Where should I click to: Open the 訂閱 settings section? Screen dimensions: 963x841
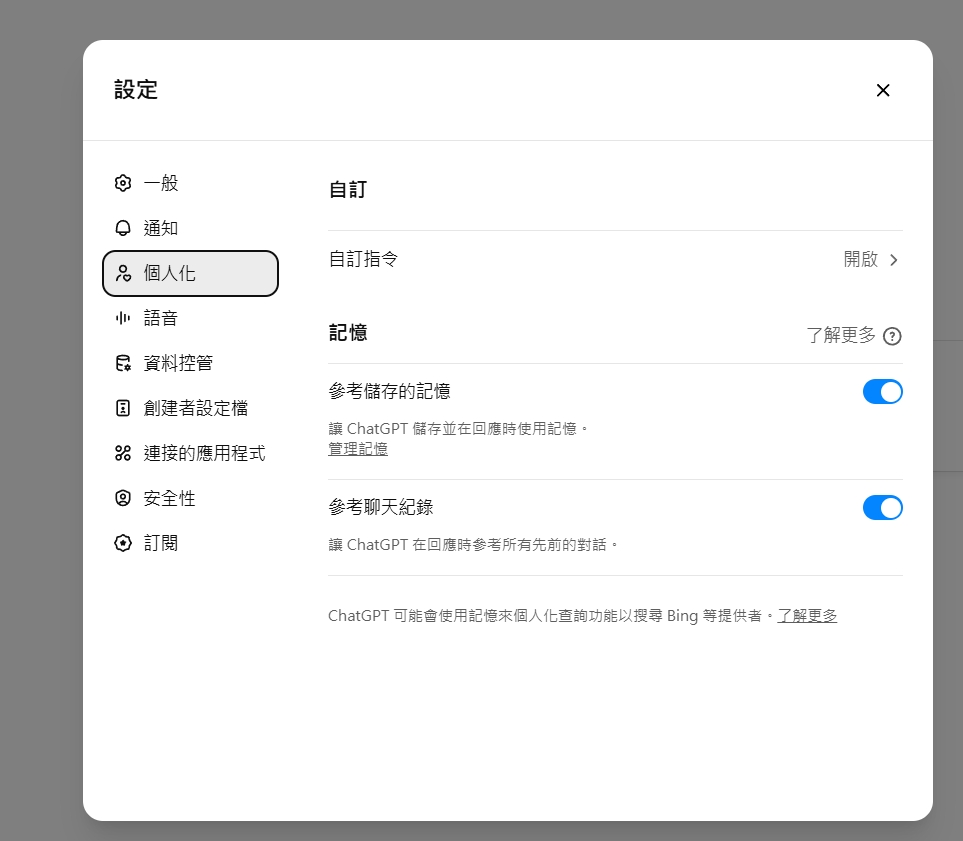pyautogui.click(x=190, y=543)
